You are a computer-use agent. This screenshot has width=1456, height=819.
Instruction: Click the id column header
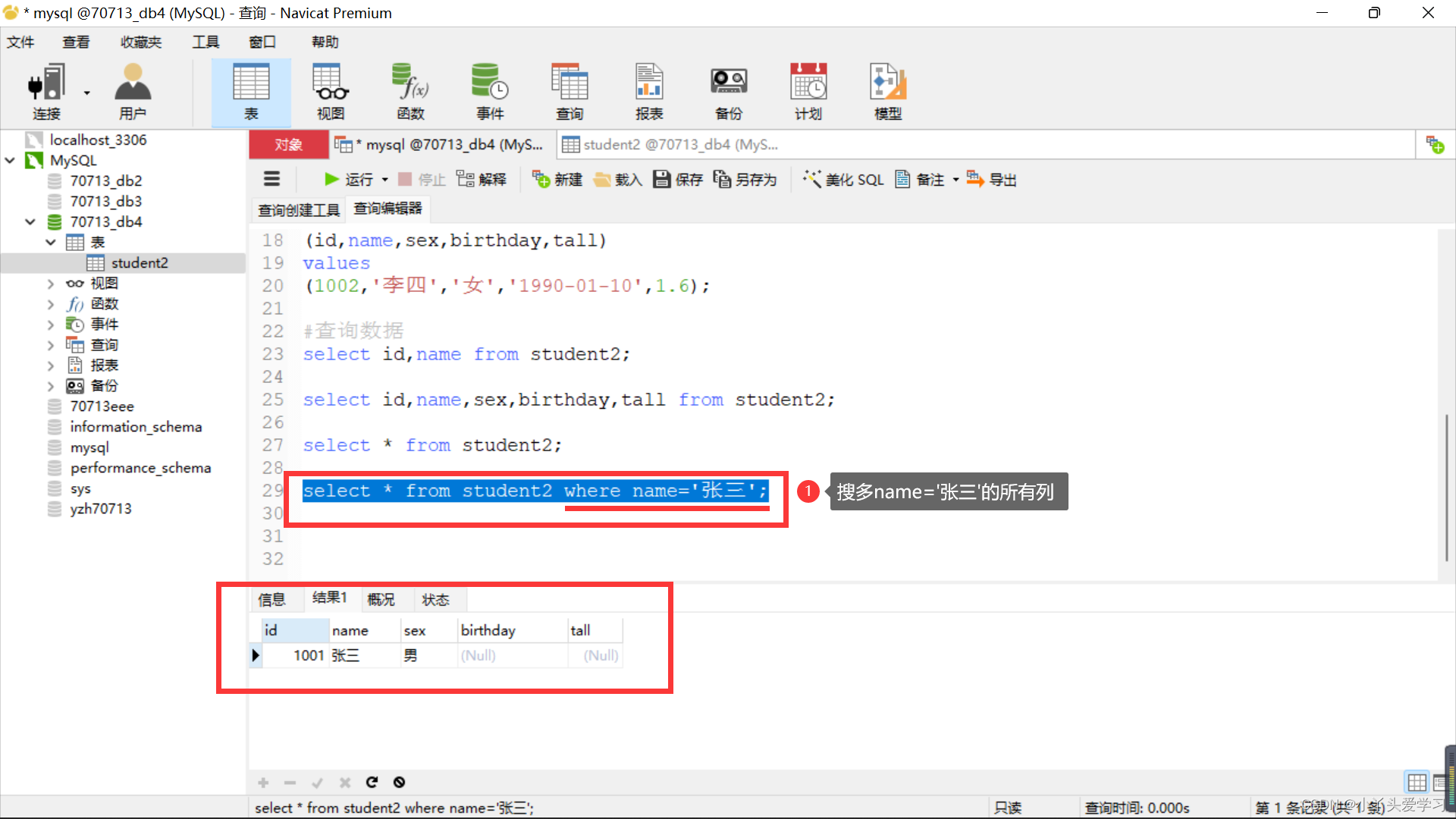(295, 630)
